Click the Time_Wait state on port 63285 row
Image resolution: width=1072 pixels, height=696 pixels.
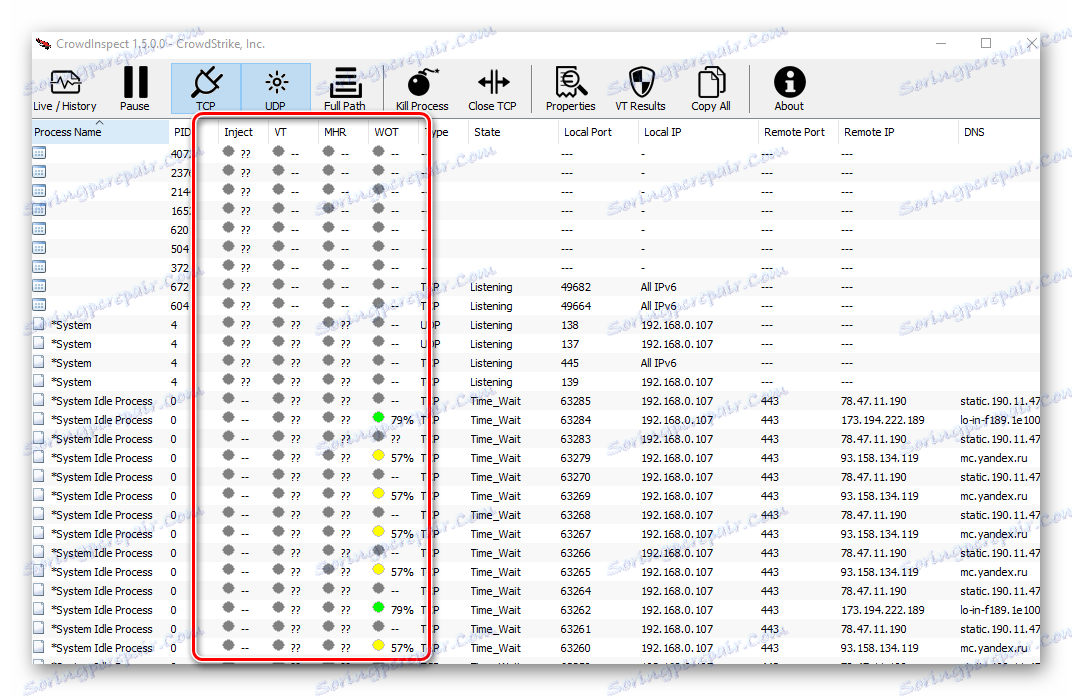point(496,401)
